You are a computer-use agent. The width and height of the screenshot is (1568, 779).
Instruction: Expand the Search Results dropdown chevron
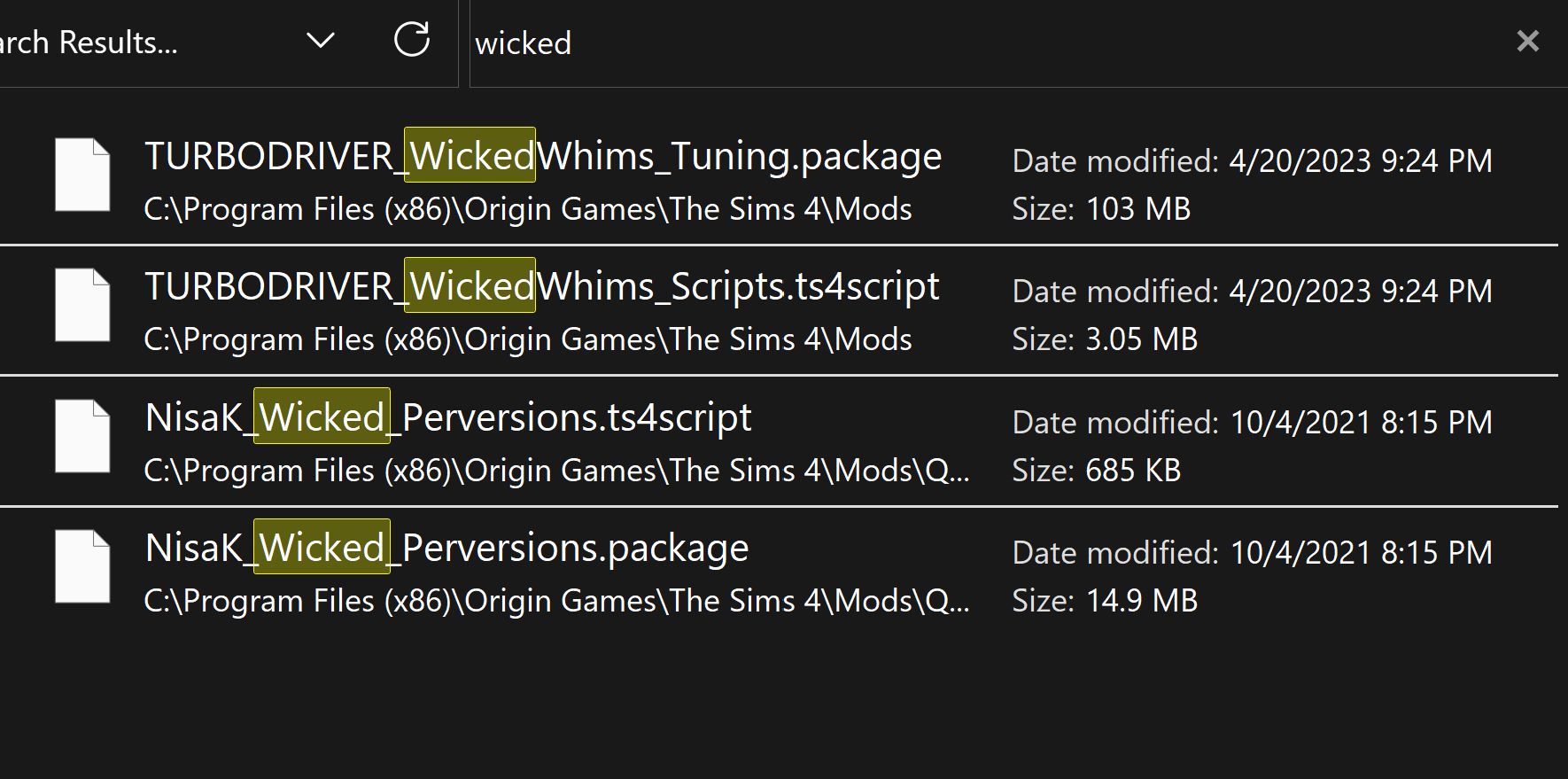[x=321, y=41]
